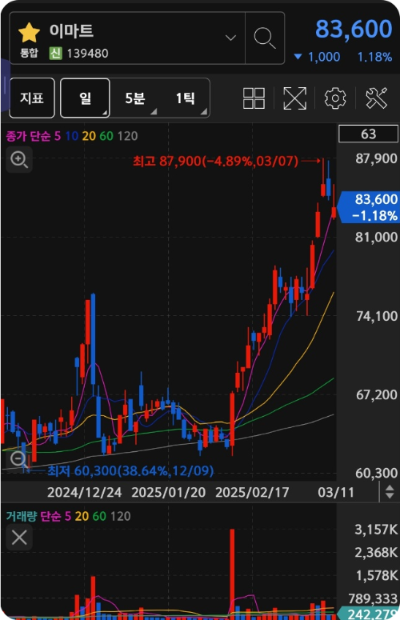Viewport: 400px width, 620px height.
Task: Open the four-pane grid layout icon
Action: point(254,98)
